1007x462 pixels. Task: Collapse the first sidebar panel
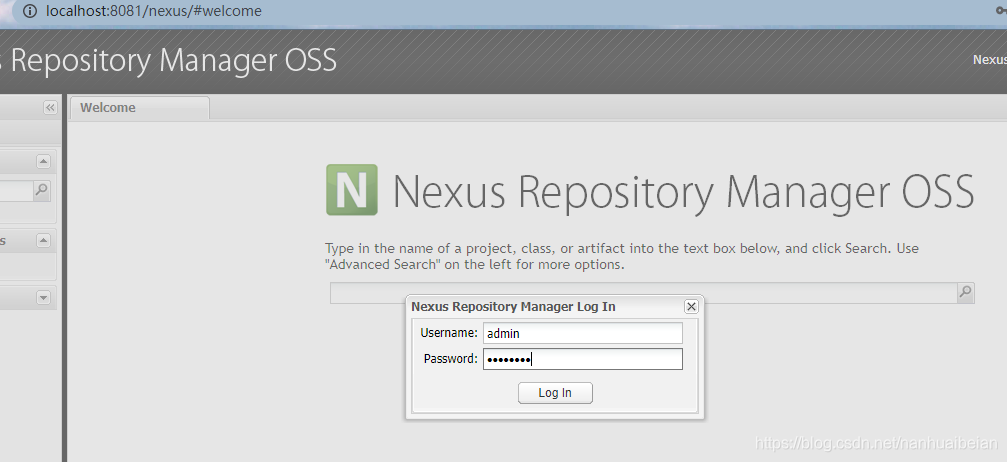43,161
